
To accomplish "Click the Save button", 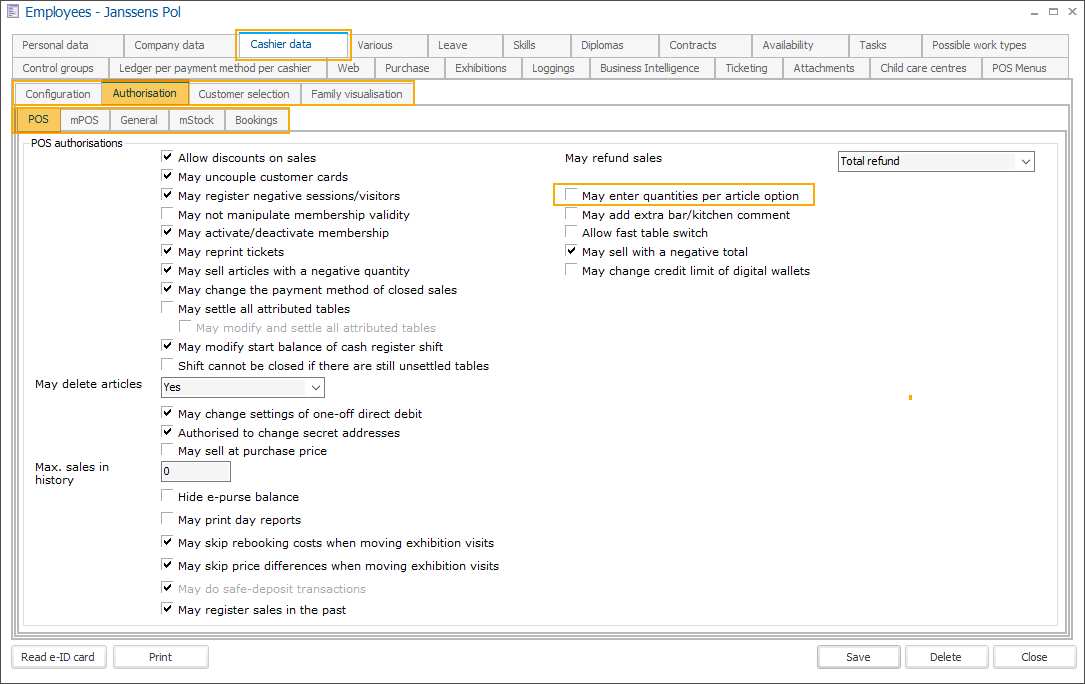I will click(857, 657).
